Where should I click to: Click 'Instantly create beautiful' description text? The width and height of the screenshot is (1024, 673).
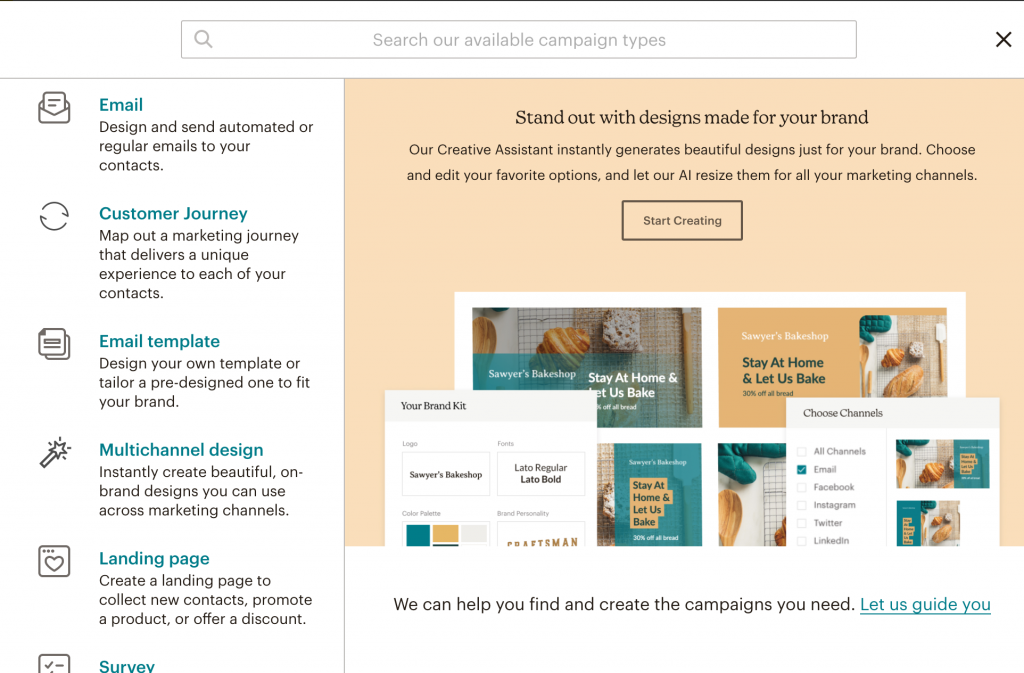pyautogui.click(x=200, y=491)
